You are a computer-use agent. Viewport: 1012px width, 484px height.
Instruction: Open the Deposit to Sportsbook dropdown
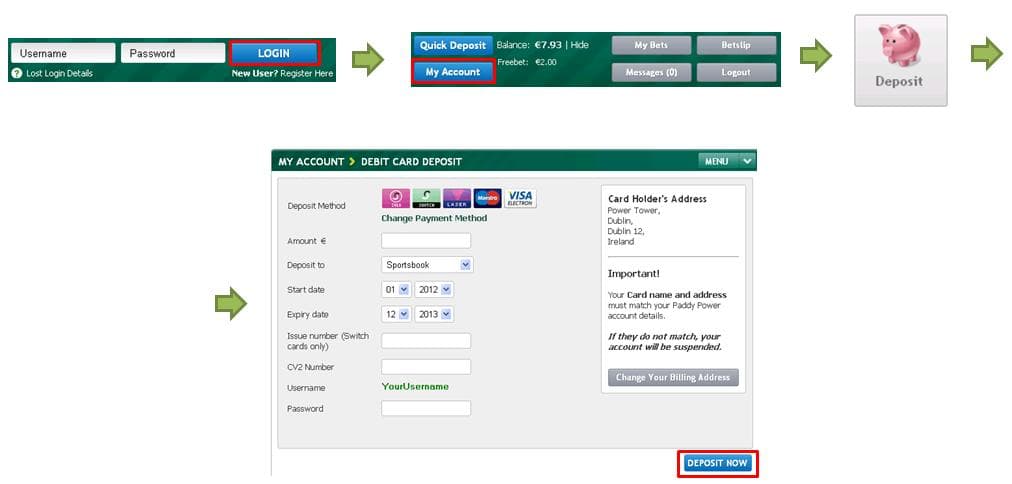pyautogui.click(x=427, y=265)
